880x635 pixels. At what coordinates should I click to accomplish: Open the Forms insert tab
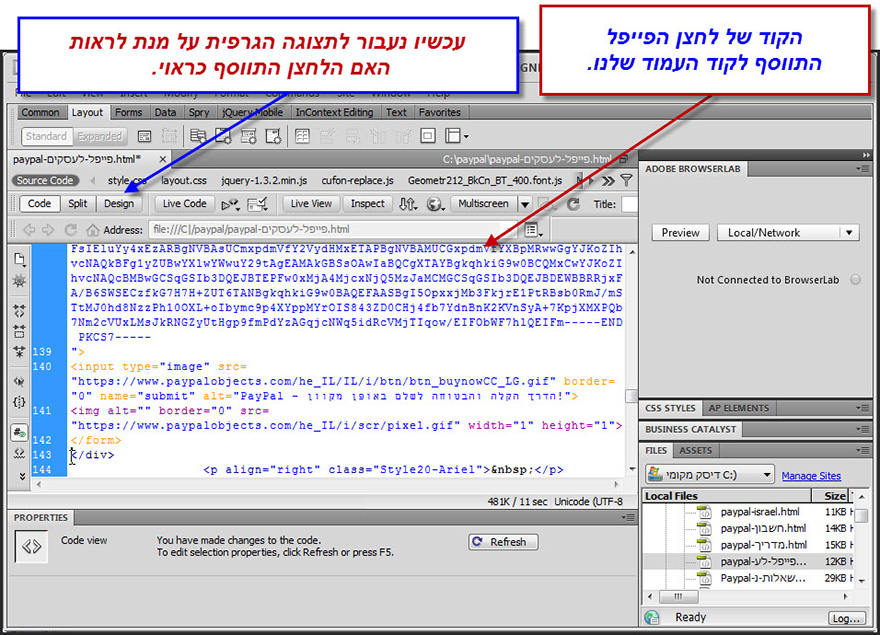(x=129, y=112)
